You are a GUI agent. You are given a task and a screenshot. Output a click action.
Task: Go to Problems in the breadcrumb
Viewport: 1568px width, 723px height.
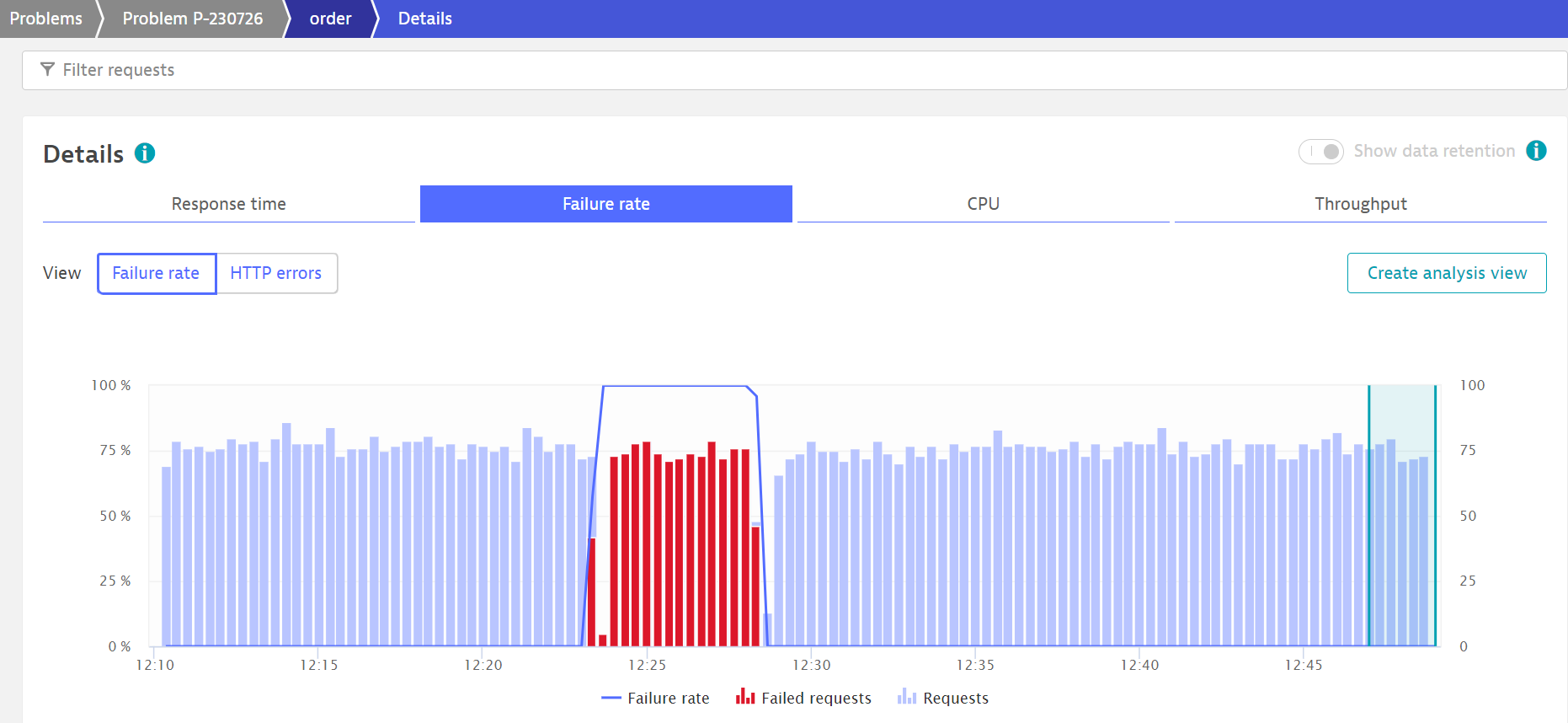pos(45,19)
